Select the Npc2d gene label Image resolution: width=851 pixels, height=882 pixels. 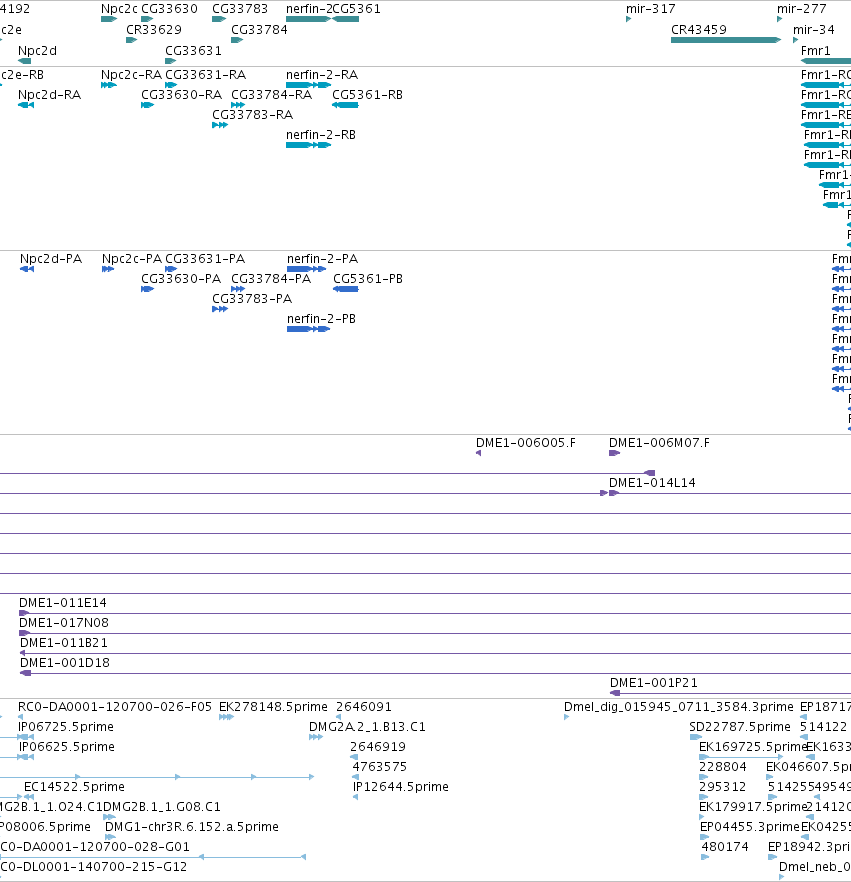point(37,51)
